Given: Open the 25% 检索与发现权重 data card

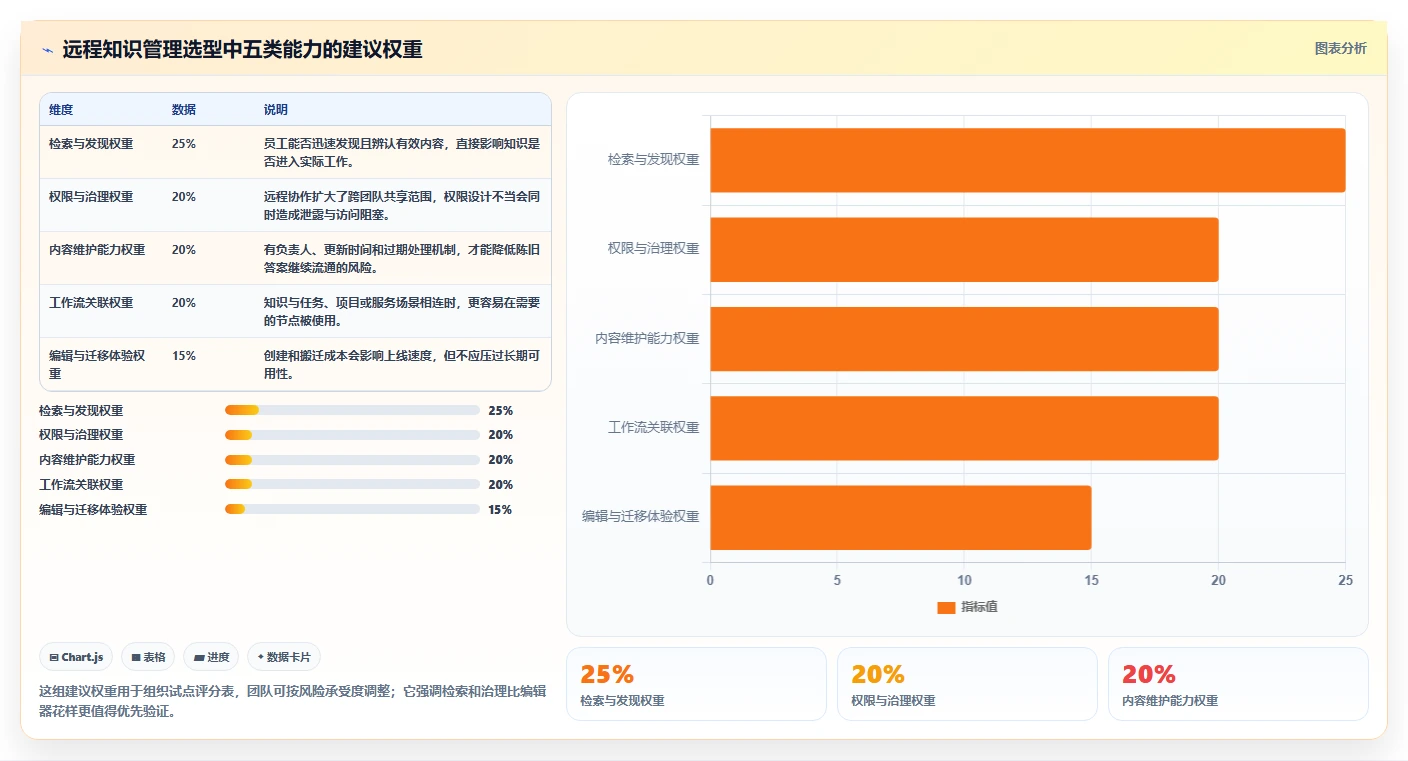Looking at the screenshot, I should [x=696, y=684].
